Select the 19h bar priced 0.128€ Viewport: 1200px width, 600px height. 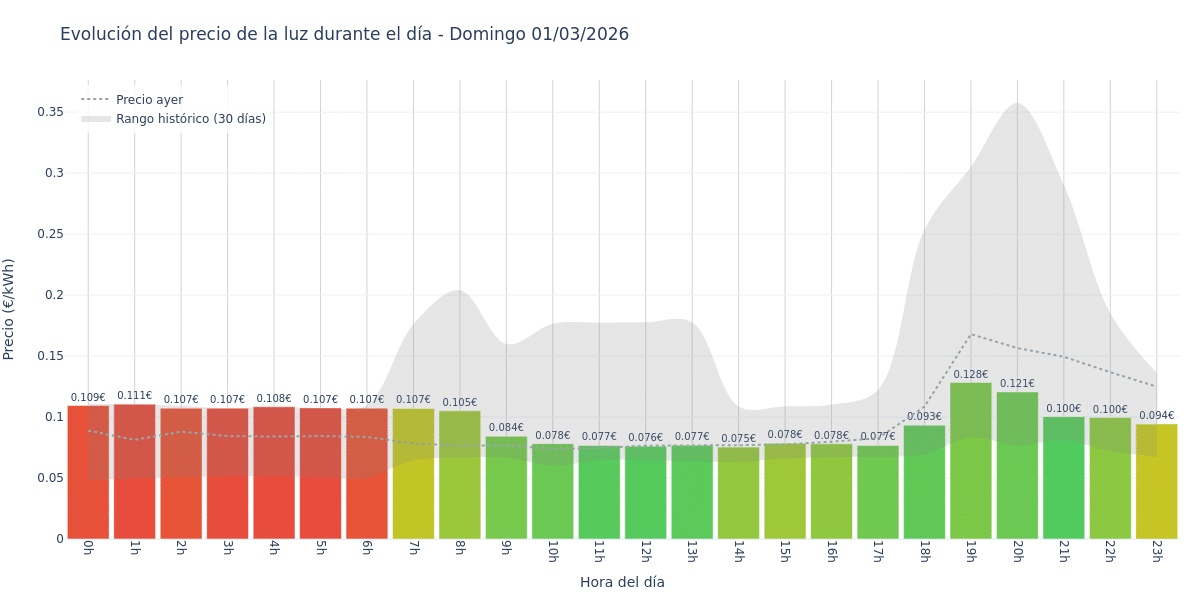click(x=970, y=460)
